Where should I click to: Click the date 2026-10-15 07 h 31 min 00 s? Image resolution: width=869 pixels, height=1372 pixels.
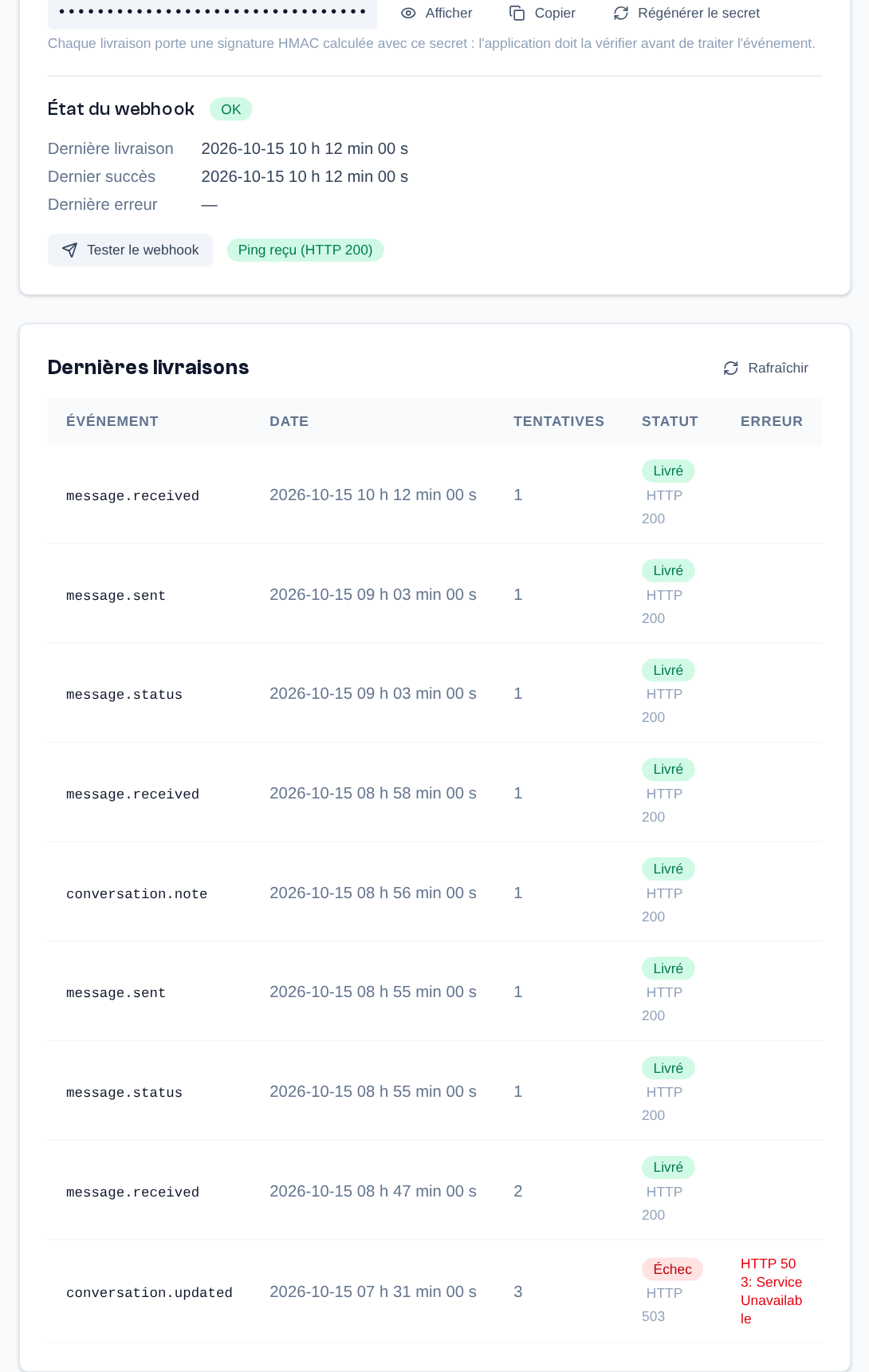(373, 1291)
